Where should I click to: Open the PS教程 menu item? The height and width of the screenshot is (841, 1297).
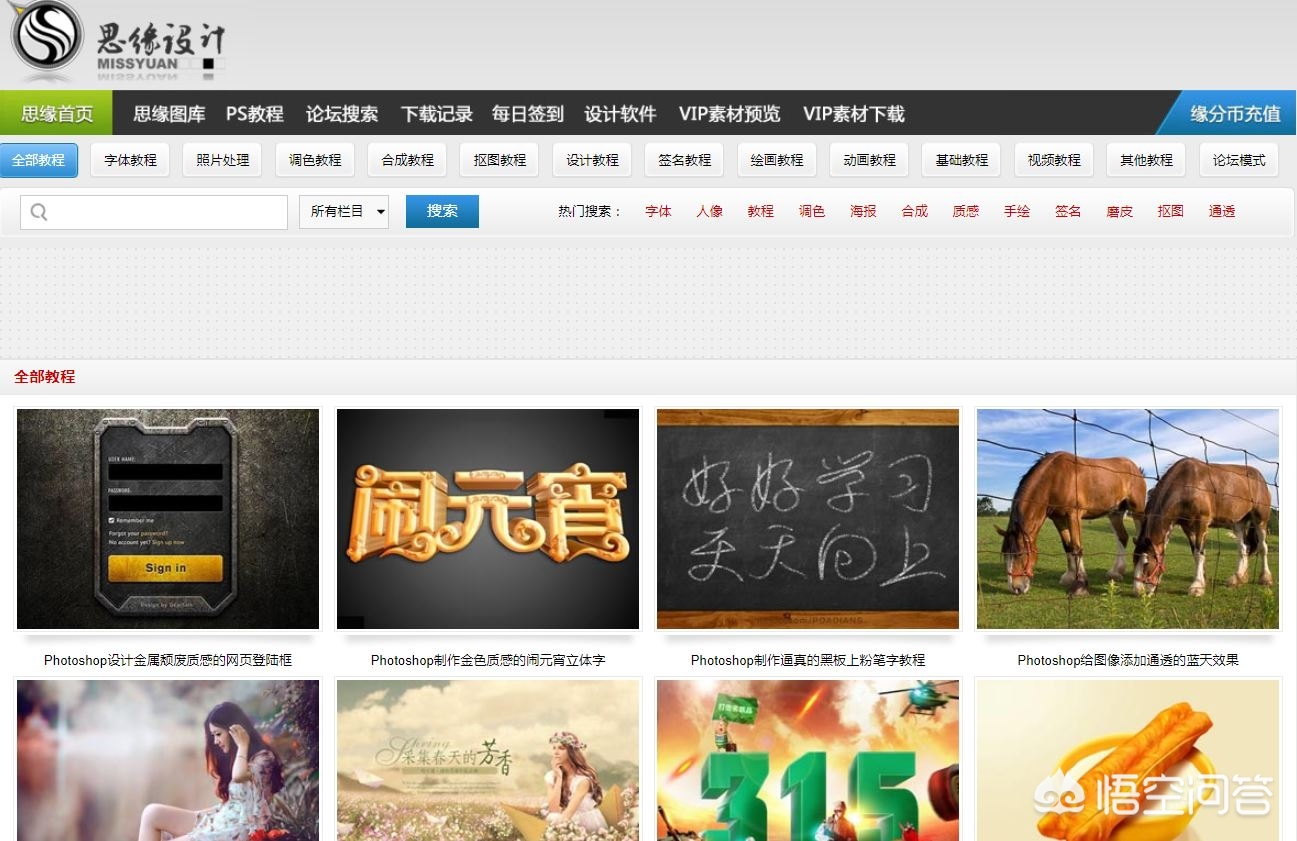pyautogui.click(x=253, y=114)
